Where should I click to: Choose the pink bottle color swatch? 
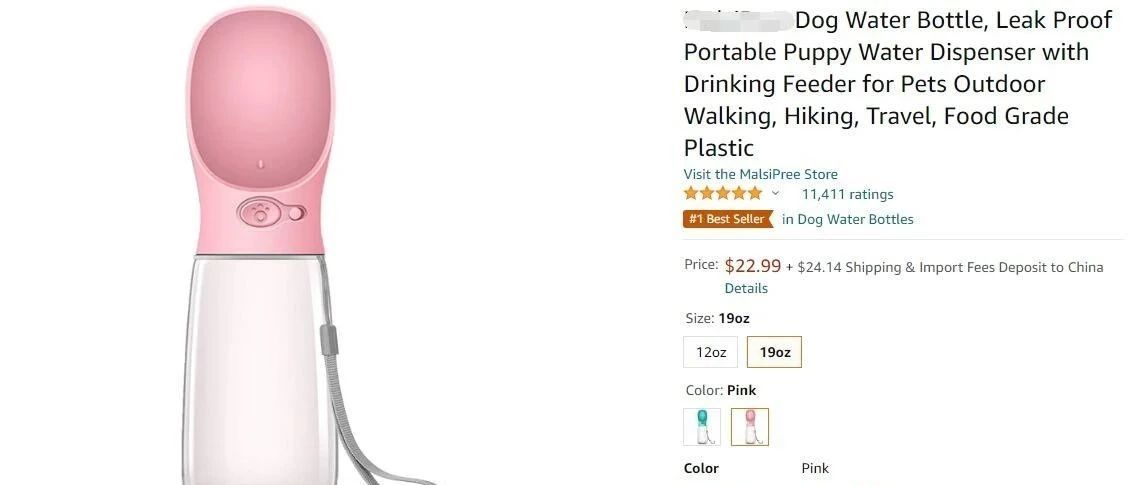750,427
